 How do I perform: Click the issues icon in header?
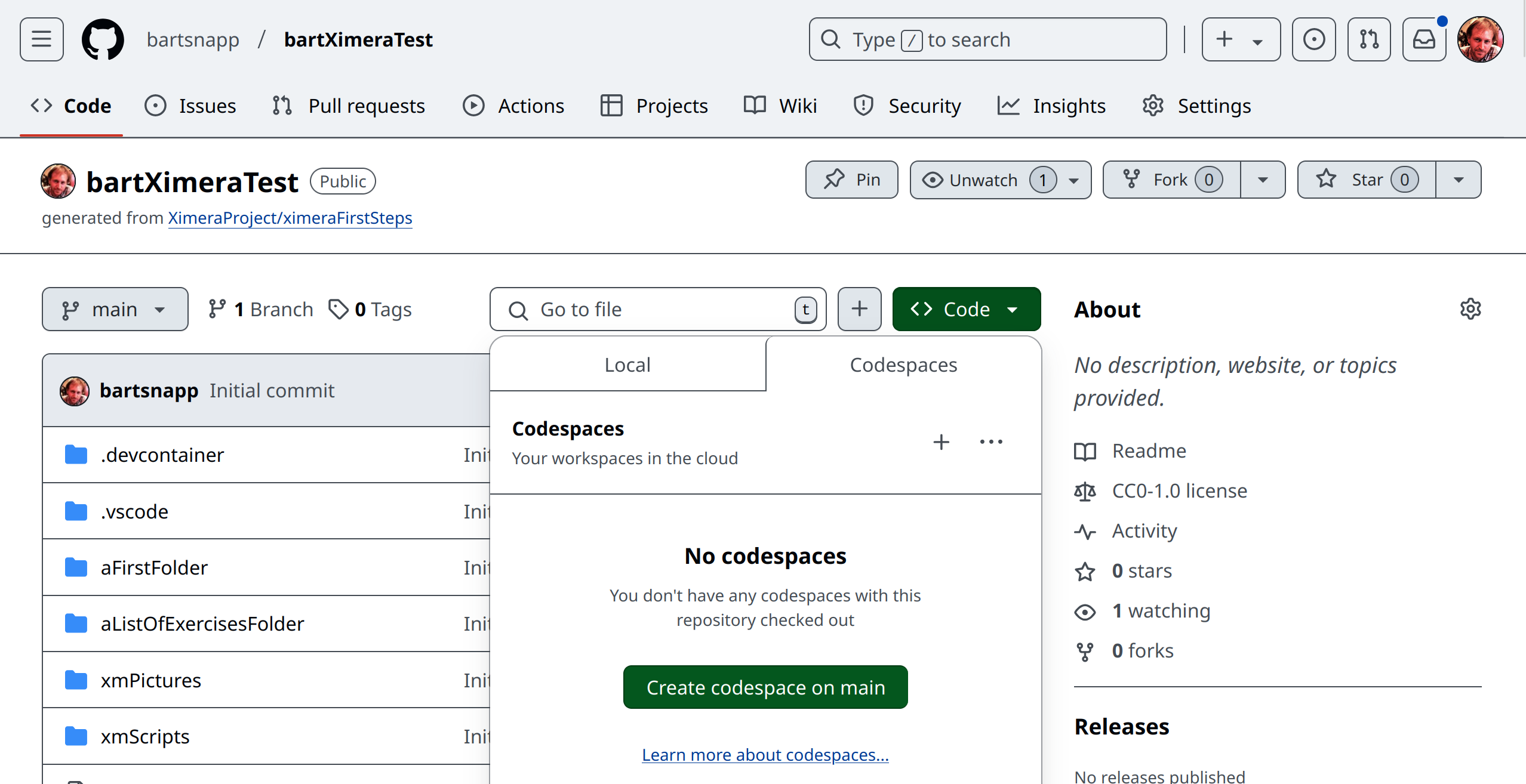(x=1313, y=39)
